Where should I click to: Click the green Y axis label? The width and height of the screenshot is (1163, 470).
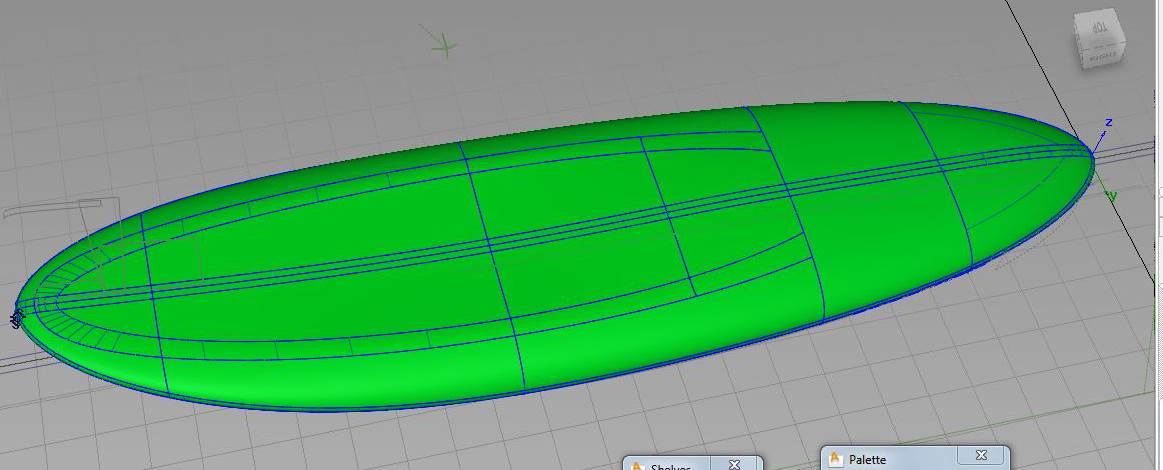tap(1113, 196)
